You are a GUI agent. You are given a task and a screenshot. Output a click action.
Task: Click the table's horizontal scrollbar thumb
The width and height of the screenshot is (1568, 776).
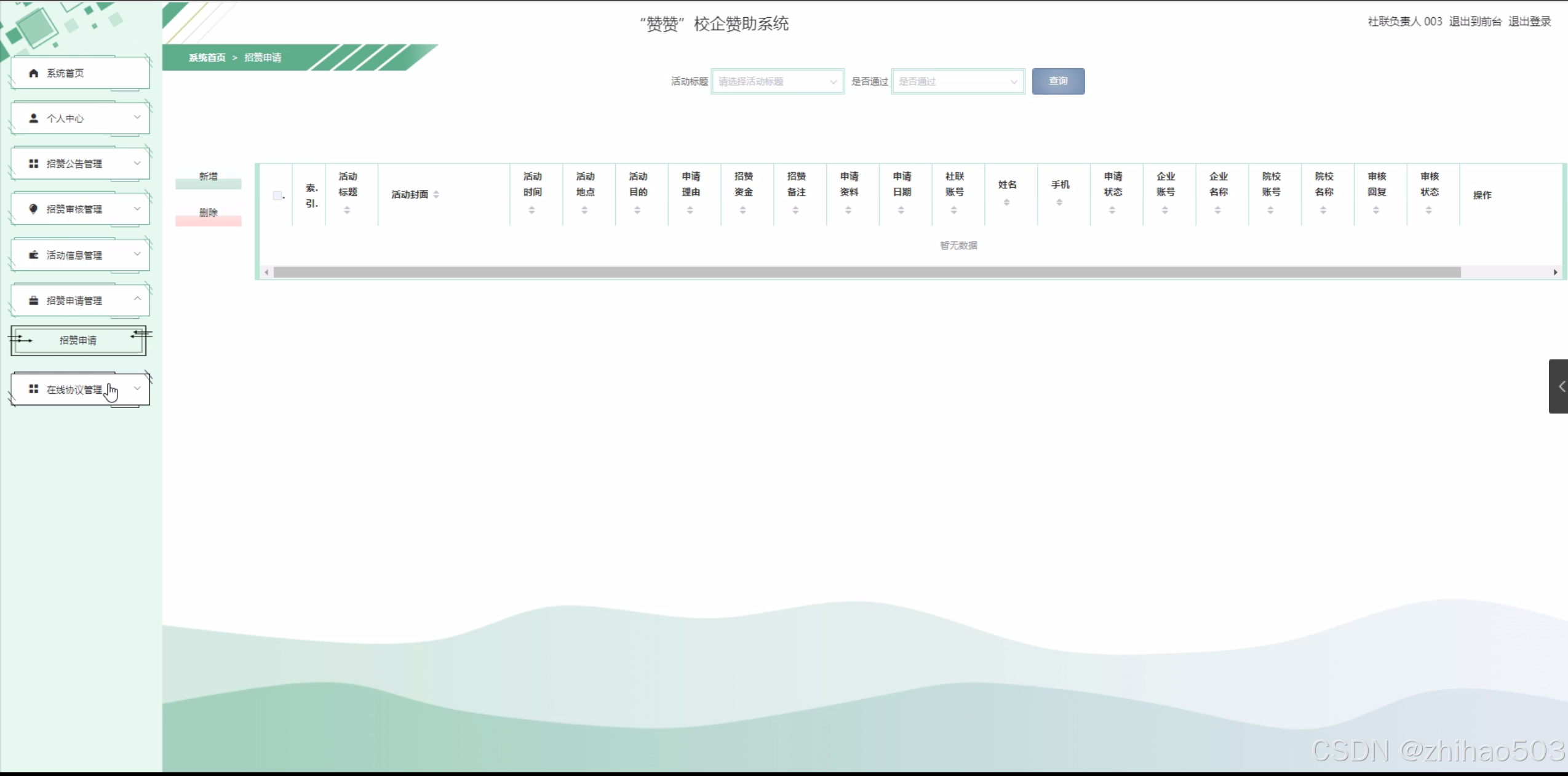pos(866,272)
